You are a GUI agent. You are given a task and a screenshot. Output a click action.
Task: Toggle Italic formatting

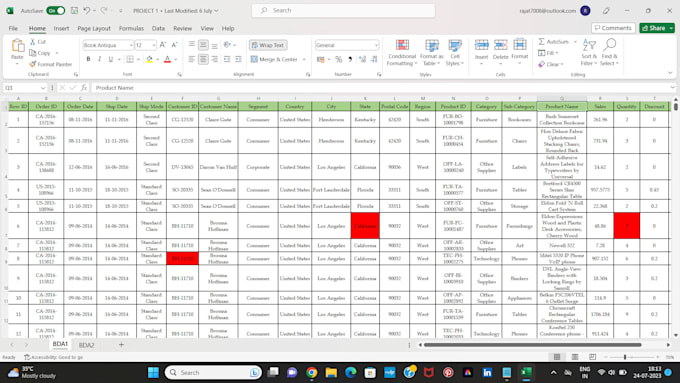click(99, 59)
